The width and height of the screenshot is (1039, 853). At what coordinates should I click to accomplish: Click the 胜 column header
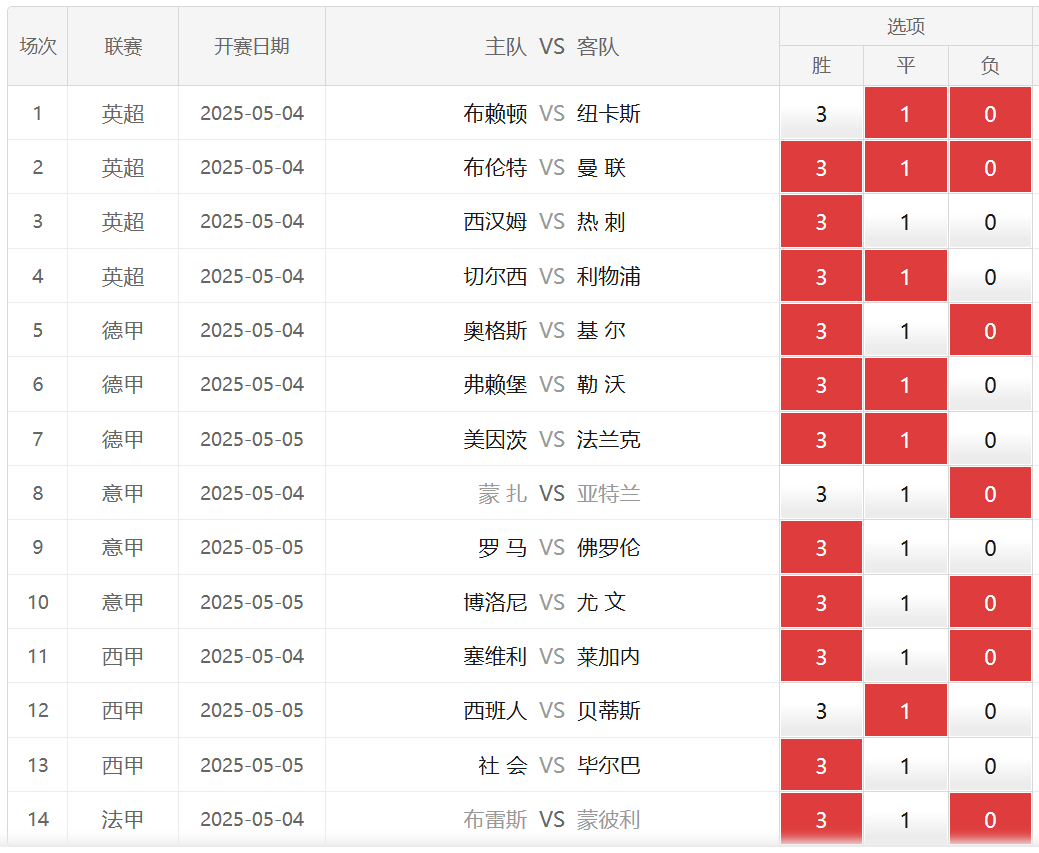coord(821,66)
